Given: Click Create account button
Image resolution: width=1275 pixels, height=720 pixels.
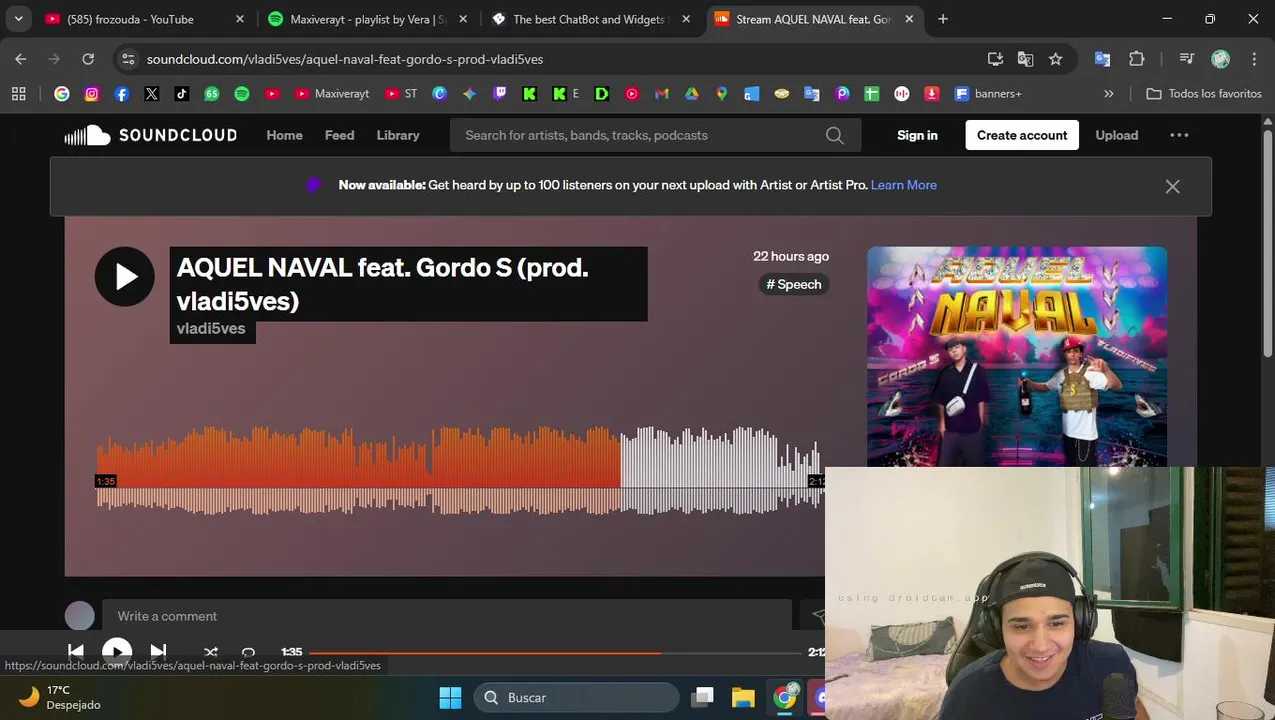Looking at the screenshot, I should pos(1022,135).
